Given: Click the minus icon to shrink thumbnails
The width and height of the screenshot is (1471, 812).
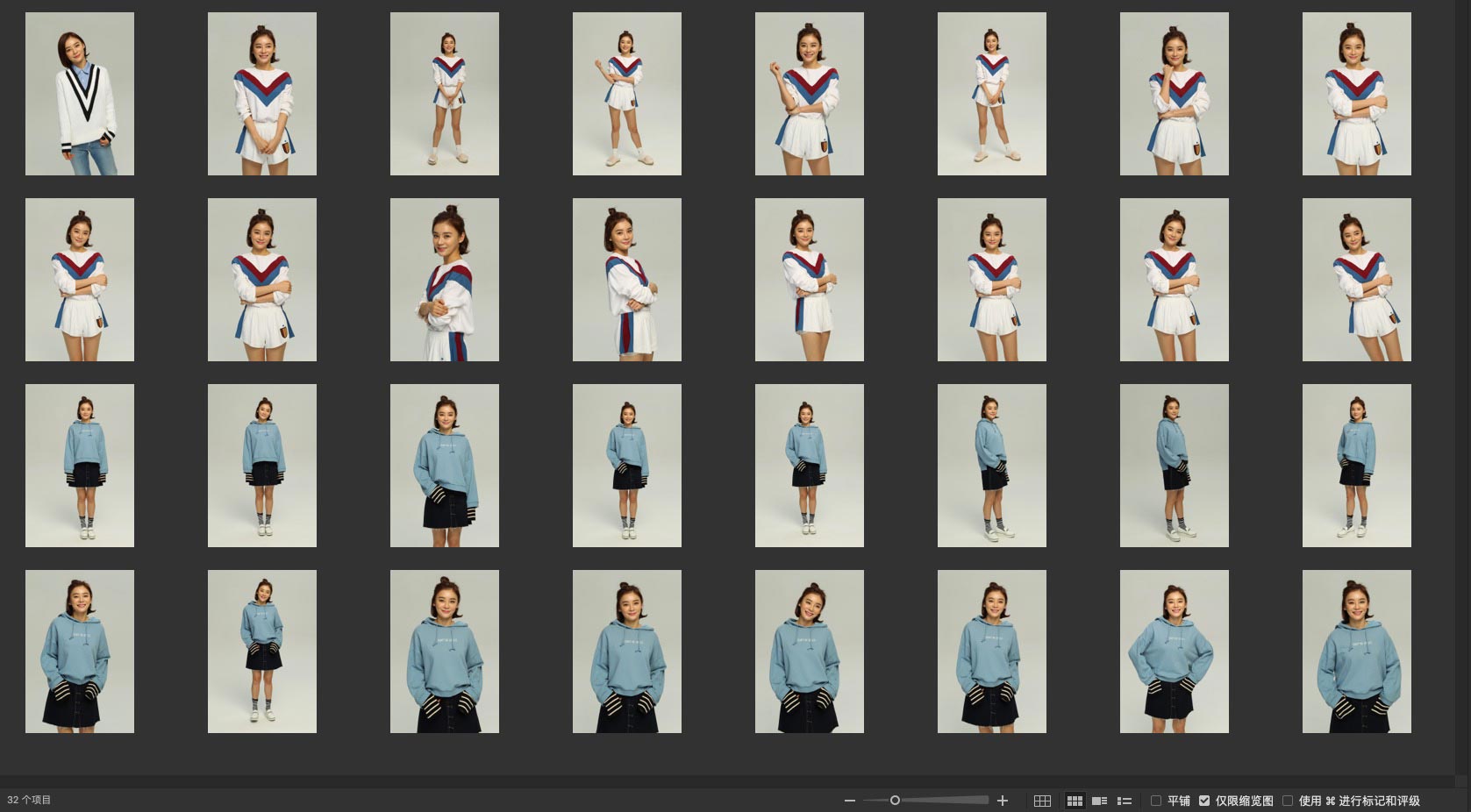Looking at the screenshot, I should pyautogui.click(x=849, y=801).
